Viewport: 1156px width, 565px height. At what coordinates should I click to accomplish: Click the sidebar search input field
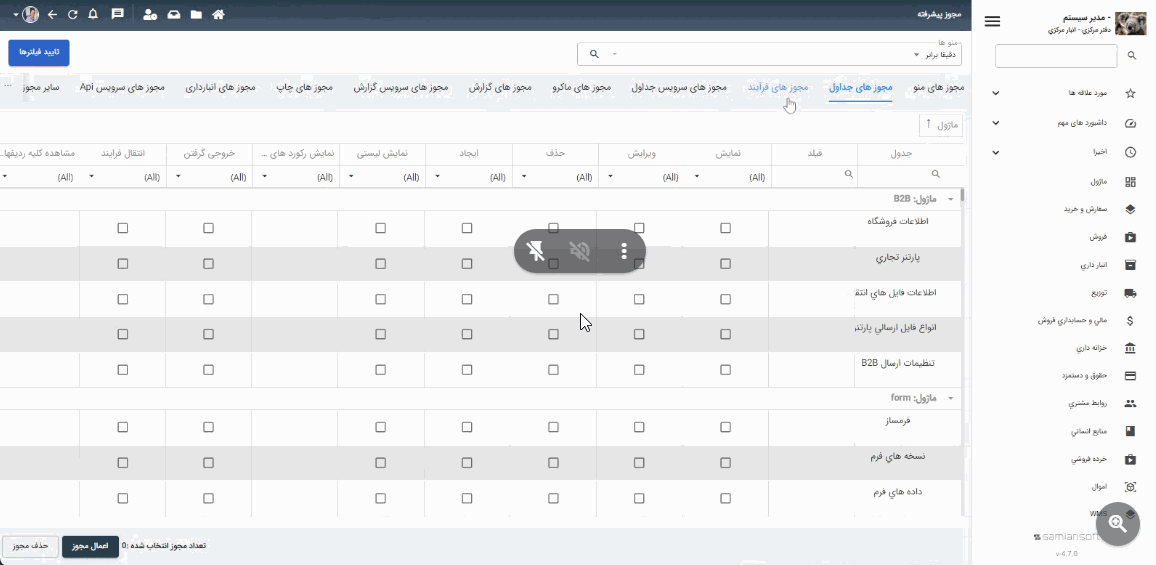(x=1055, y=56)
